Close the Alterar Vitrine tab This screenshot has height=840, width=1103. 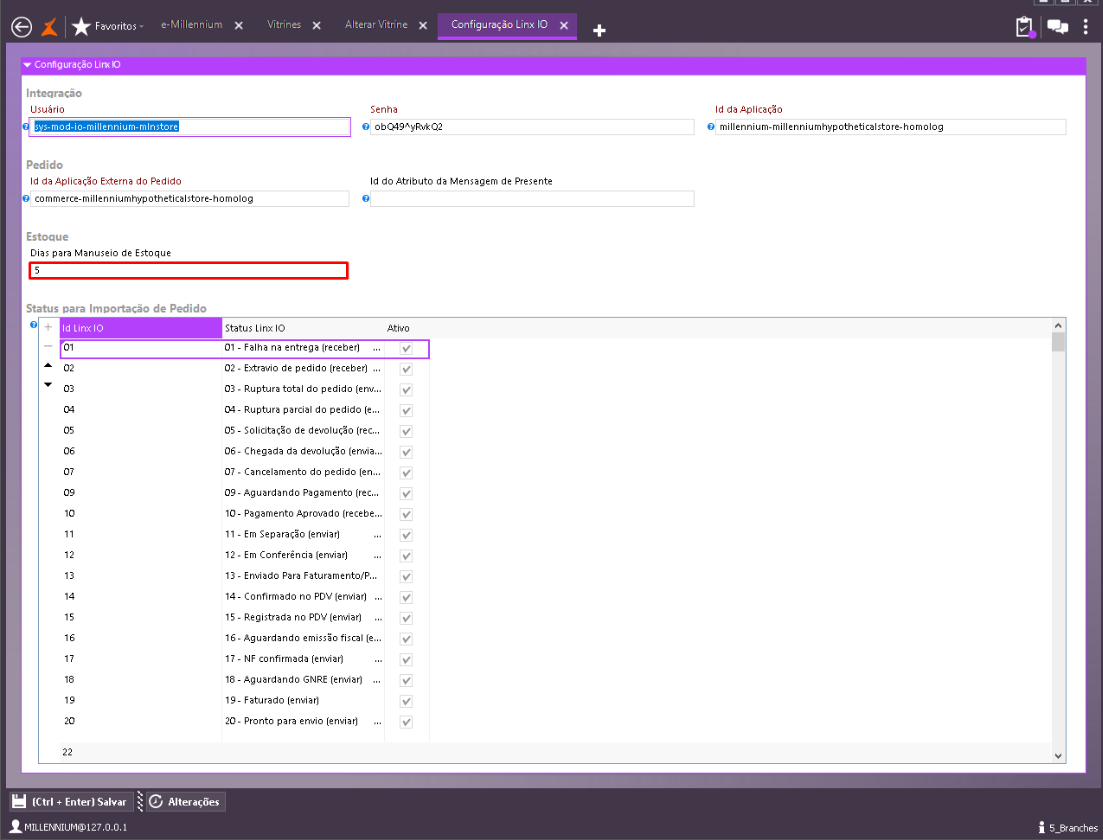pos(423,25)
